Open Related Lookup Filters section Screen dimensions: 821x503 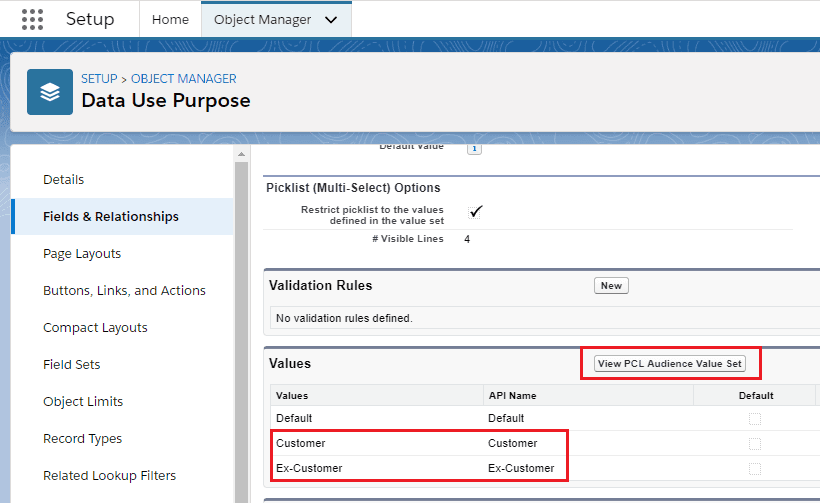click(x=109, y=476)
